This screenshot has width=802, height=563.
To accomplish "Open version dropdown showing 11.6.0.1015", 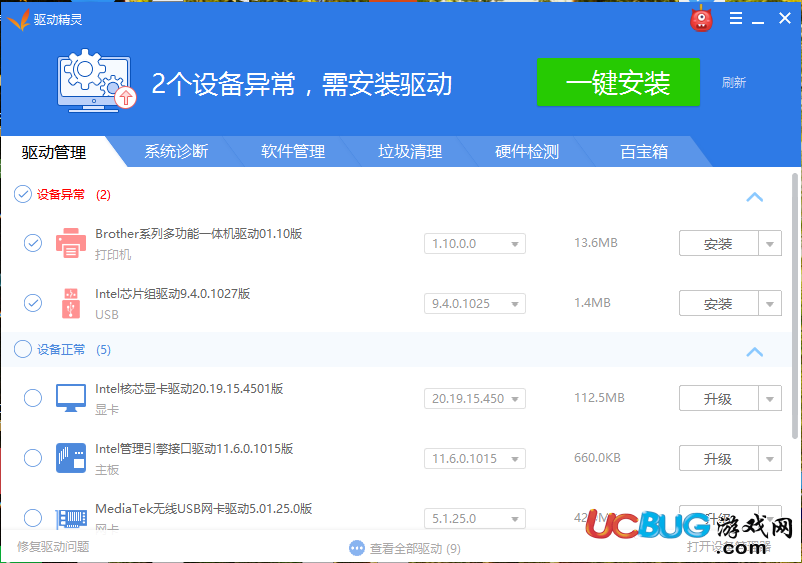I will [x=475, y=459].
